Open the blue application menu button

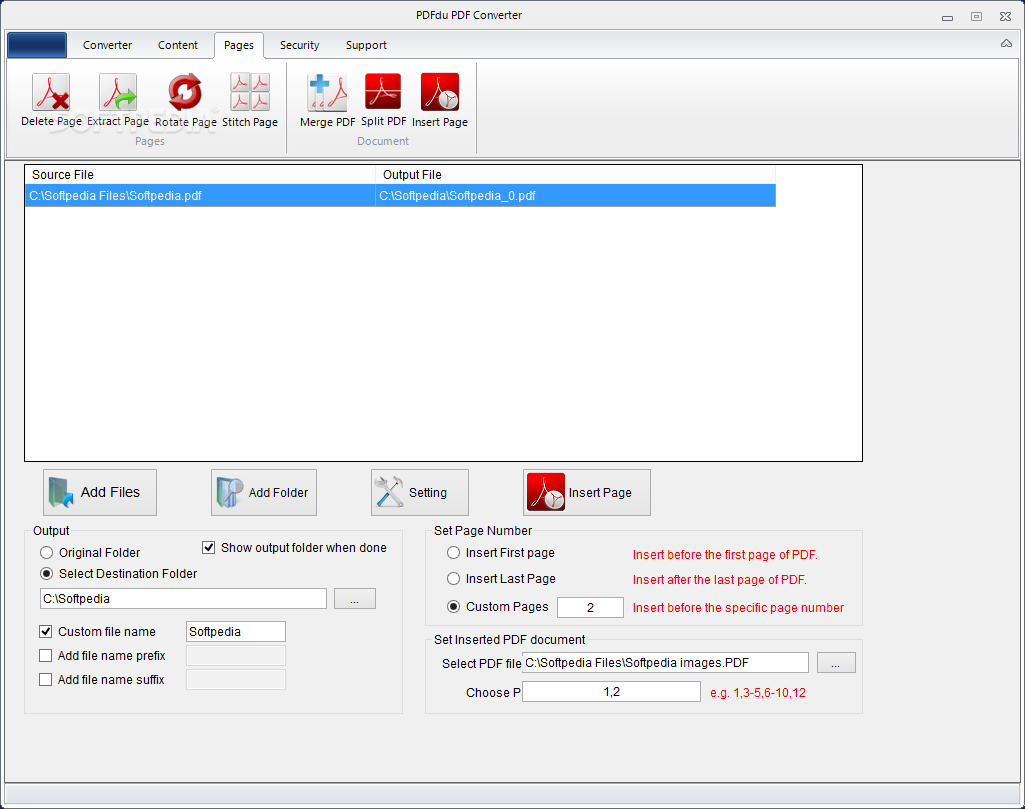point(37,45)
